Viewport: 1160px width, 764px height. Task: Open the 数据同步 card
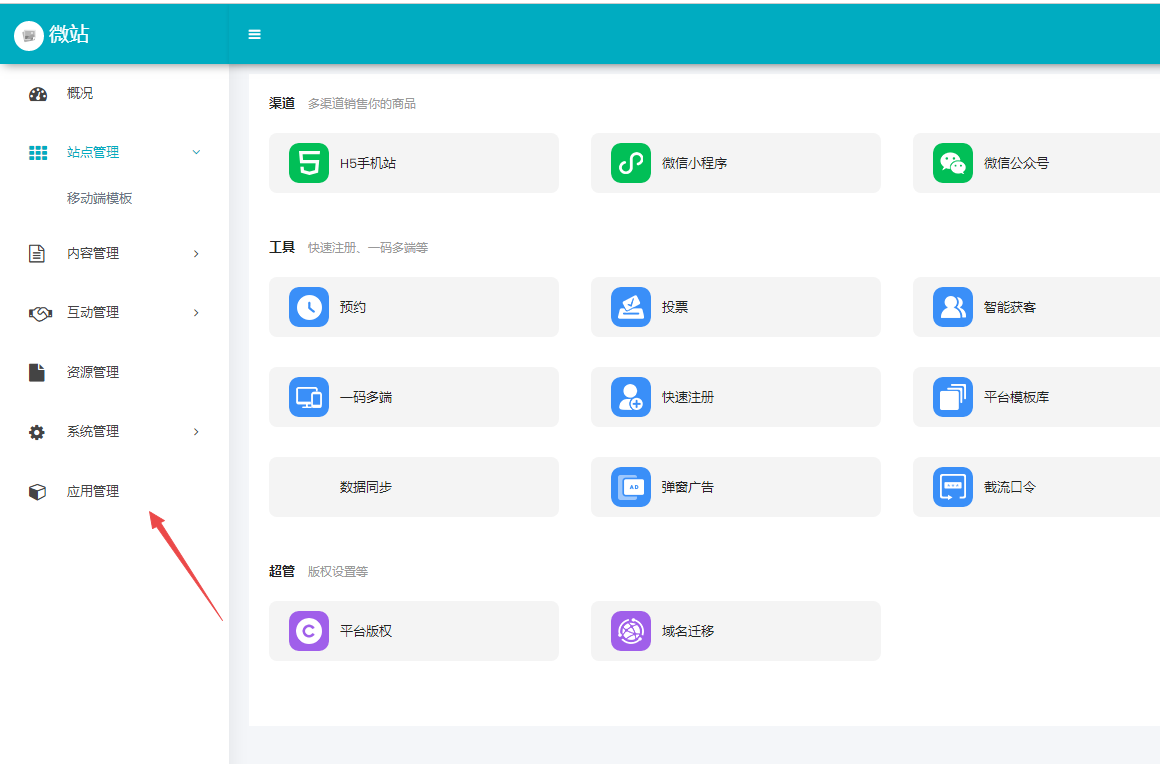pyautogui.click(x=414, y=487)
